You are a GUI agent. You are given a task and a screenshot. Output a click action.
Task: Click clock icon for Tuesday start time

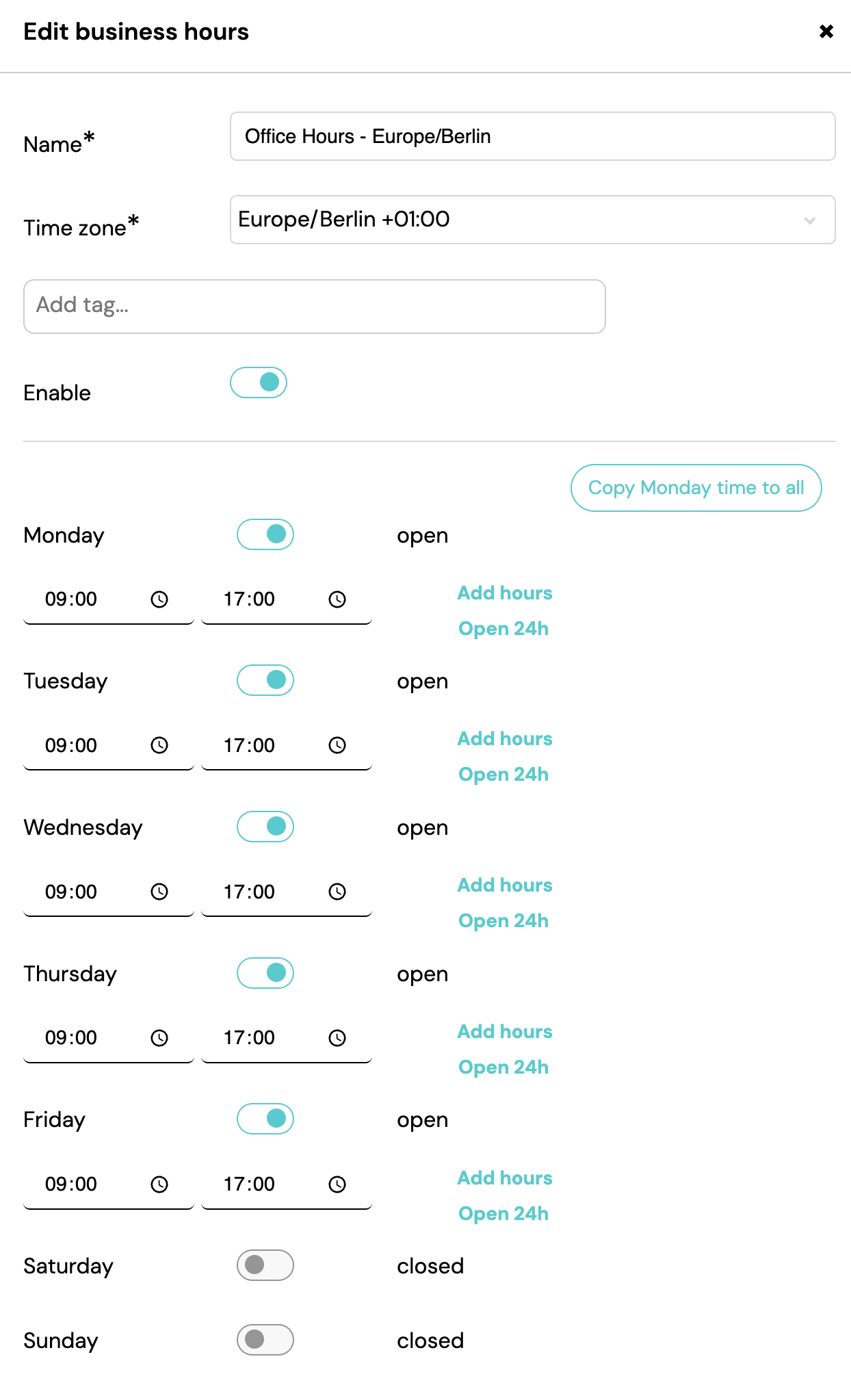[159, 745]
